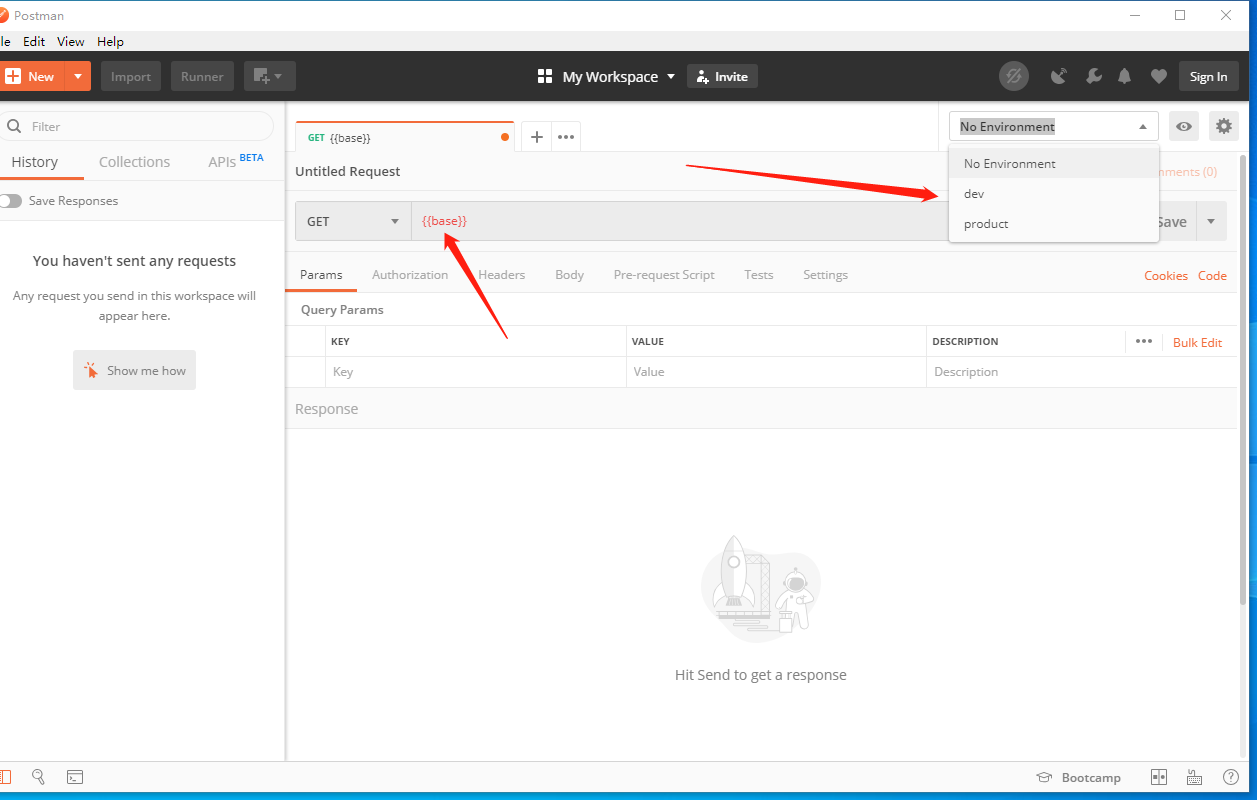Click the Find and Replace magnifier icon

[38, 777]
